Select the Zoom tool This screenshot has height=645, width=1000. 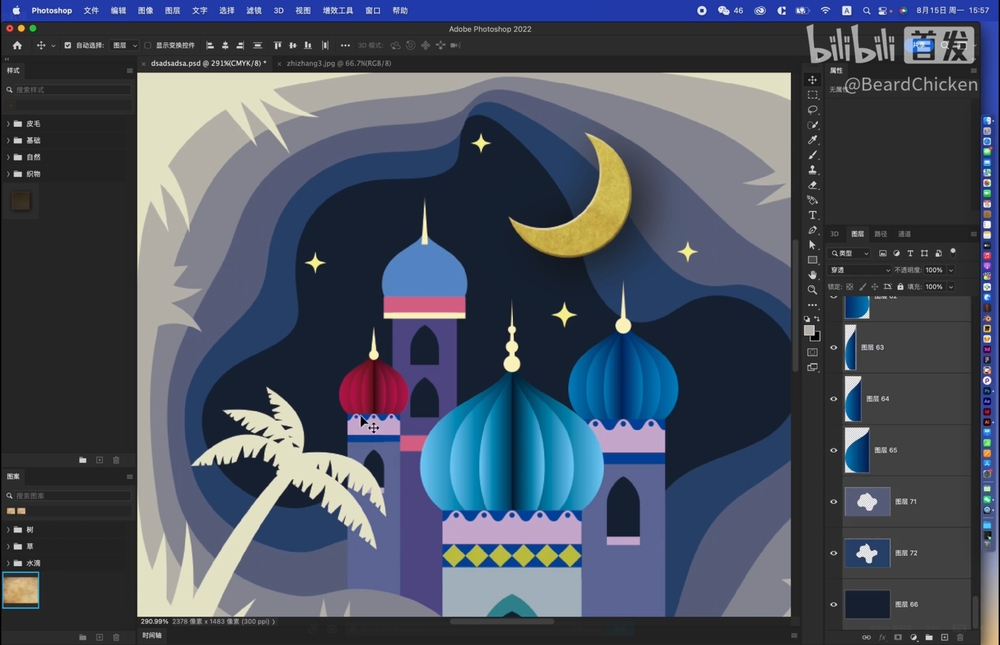tap(812, 290)
